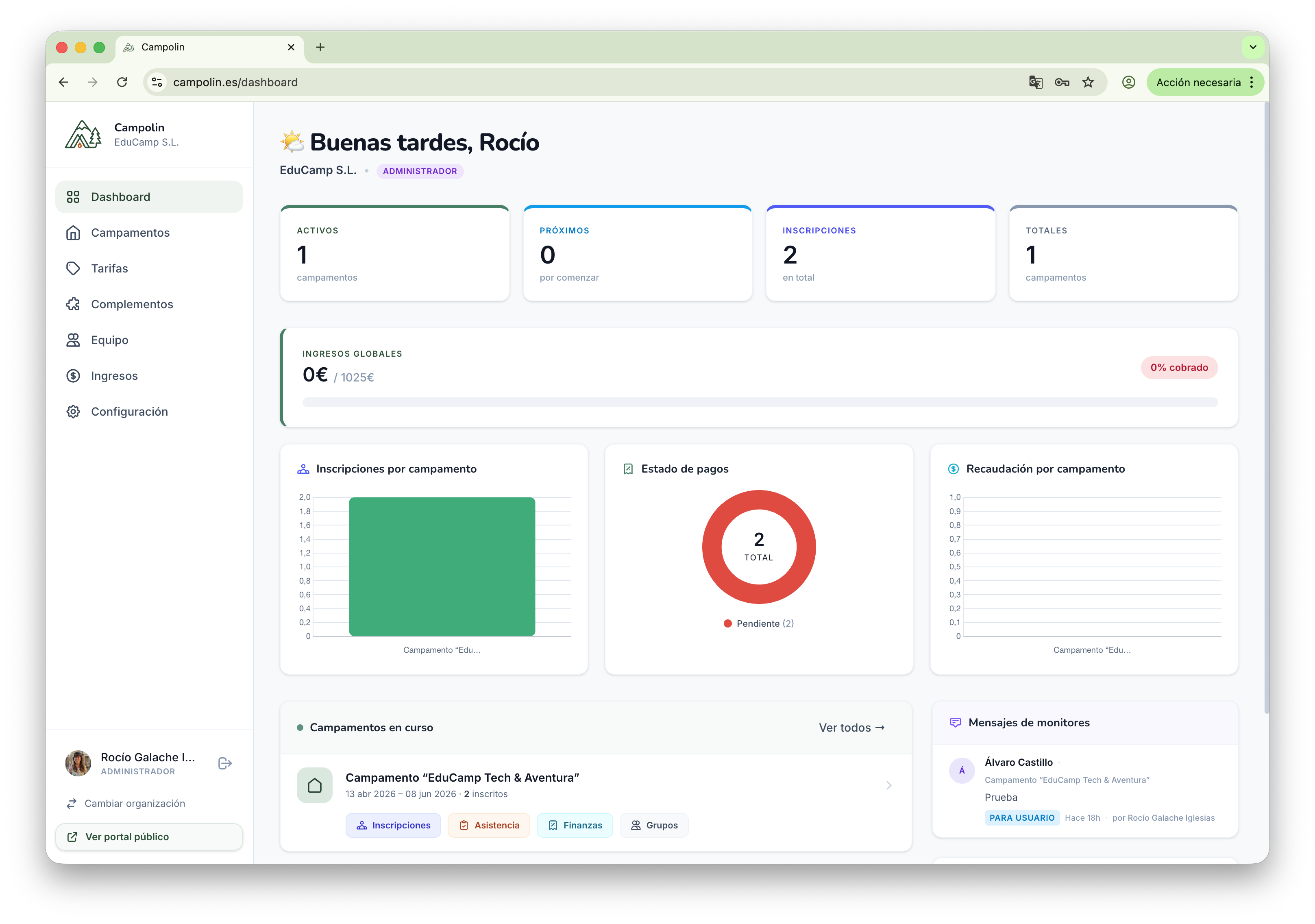The width and height of the screenshot is (1315, 924).
Task: Navigate to Ingresos in the sidebar
Action: pyautogui.click(x=149, y=376)
